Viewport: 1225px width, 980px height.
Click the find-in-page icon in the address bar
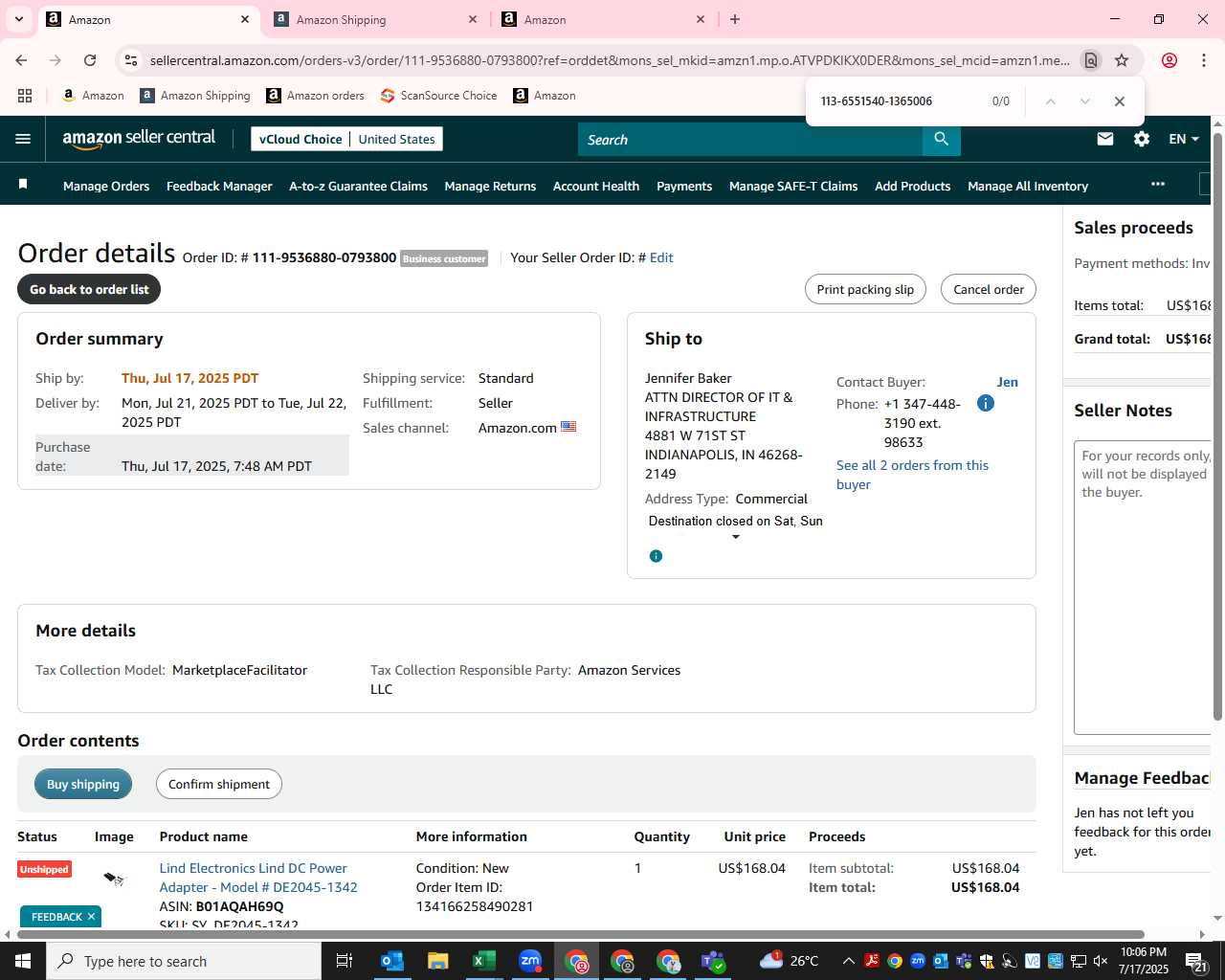point(1091,60)
